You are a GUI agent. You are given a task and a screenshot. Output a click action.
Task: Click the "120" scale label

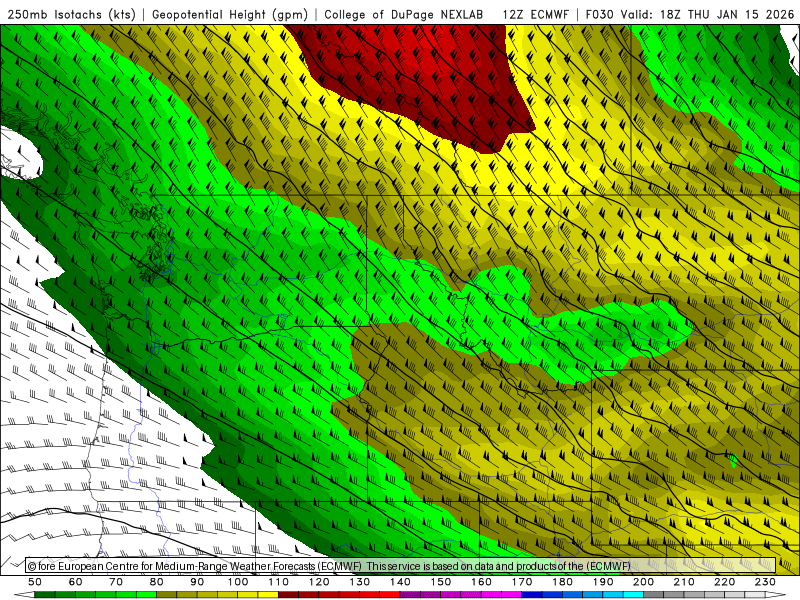318,582
